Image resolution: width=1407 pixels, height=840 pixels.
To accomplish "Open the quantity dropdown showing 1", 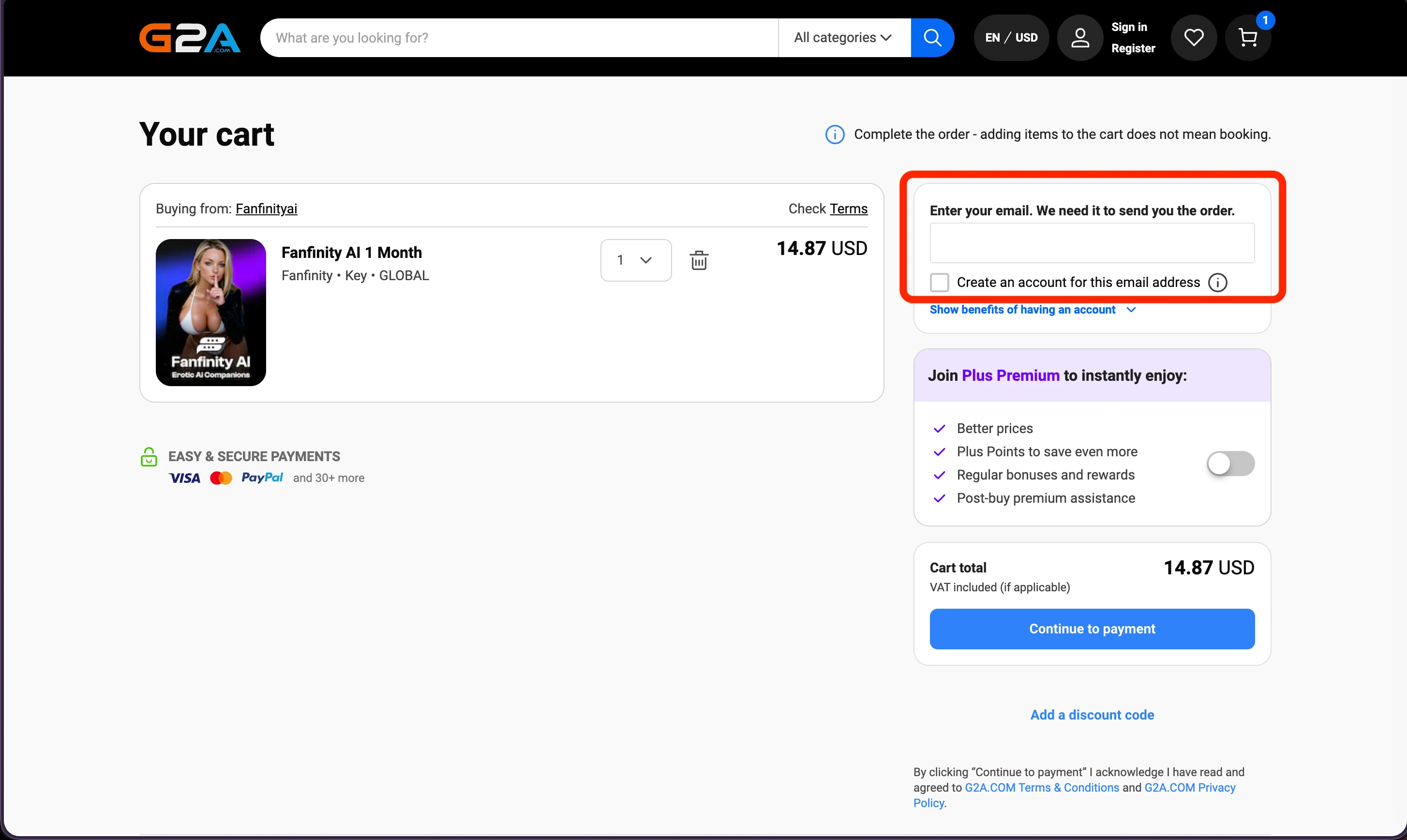I will coord(636,260).
